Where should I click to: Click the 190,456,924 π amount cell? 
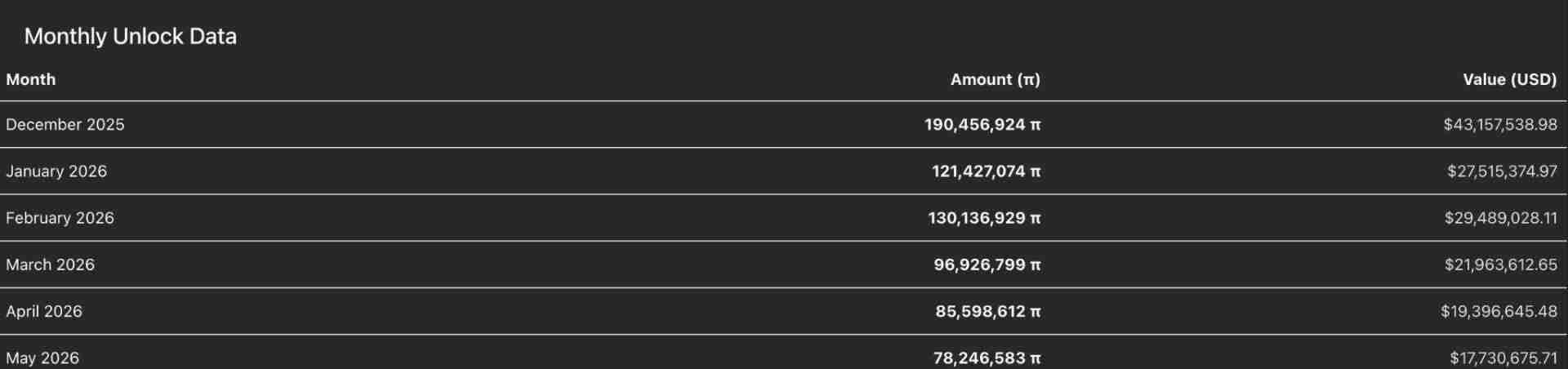(x=982, y=125)
